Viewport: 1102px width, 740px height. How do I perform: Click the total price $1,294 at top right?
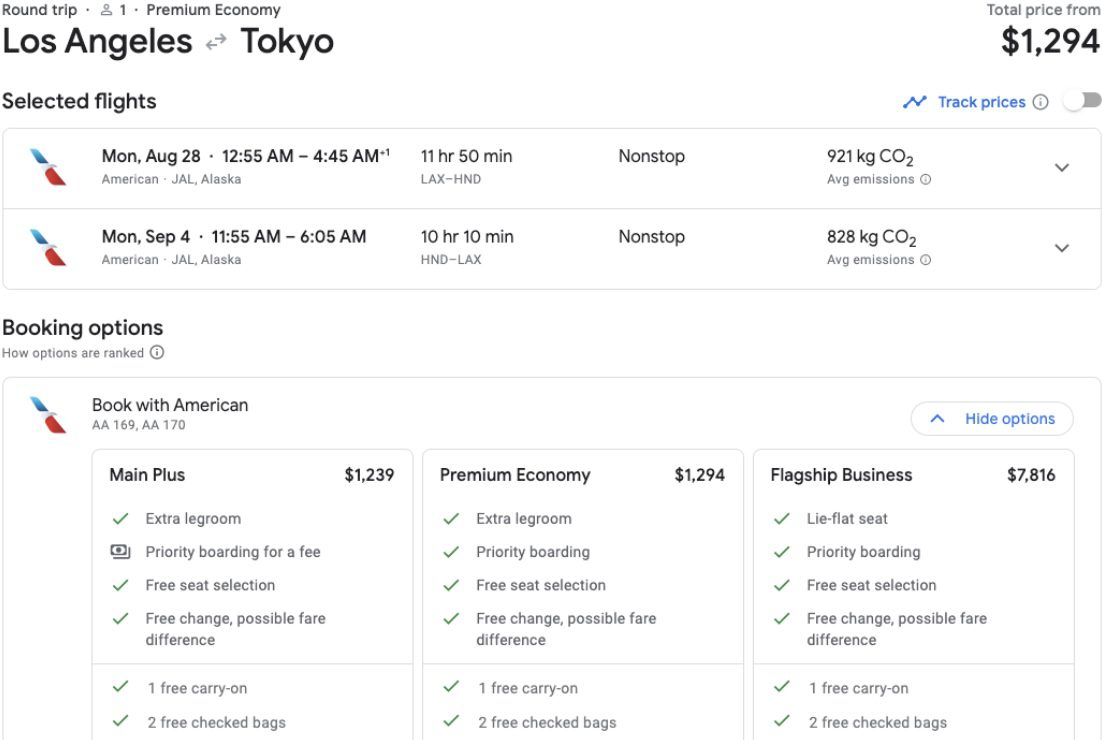(x=1050, y=41)
